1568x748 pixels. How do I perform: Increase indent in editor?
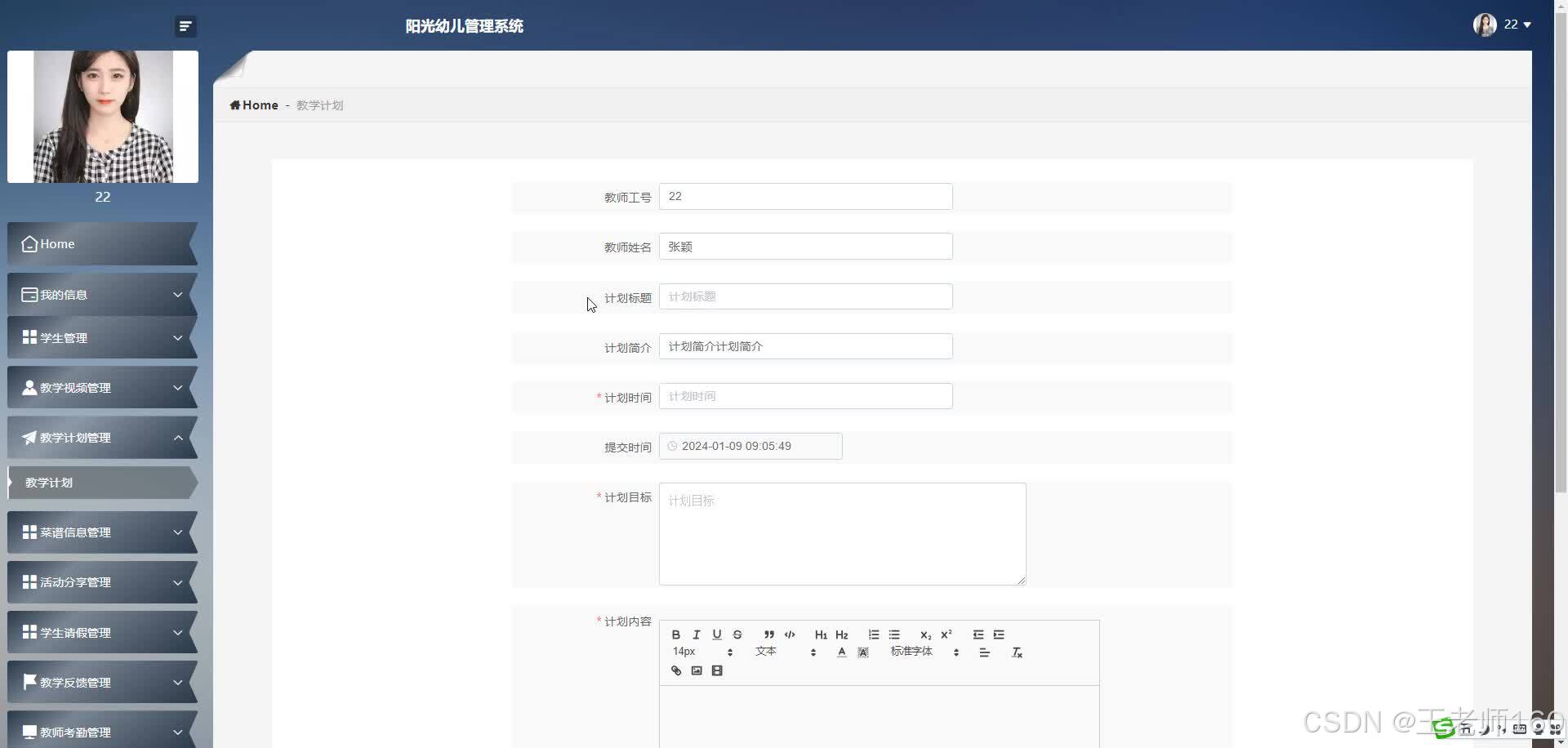[999, 634]
